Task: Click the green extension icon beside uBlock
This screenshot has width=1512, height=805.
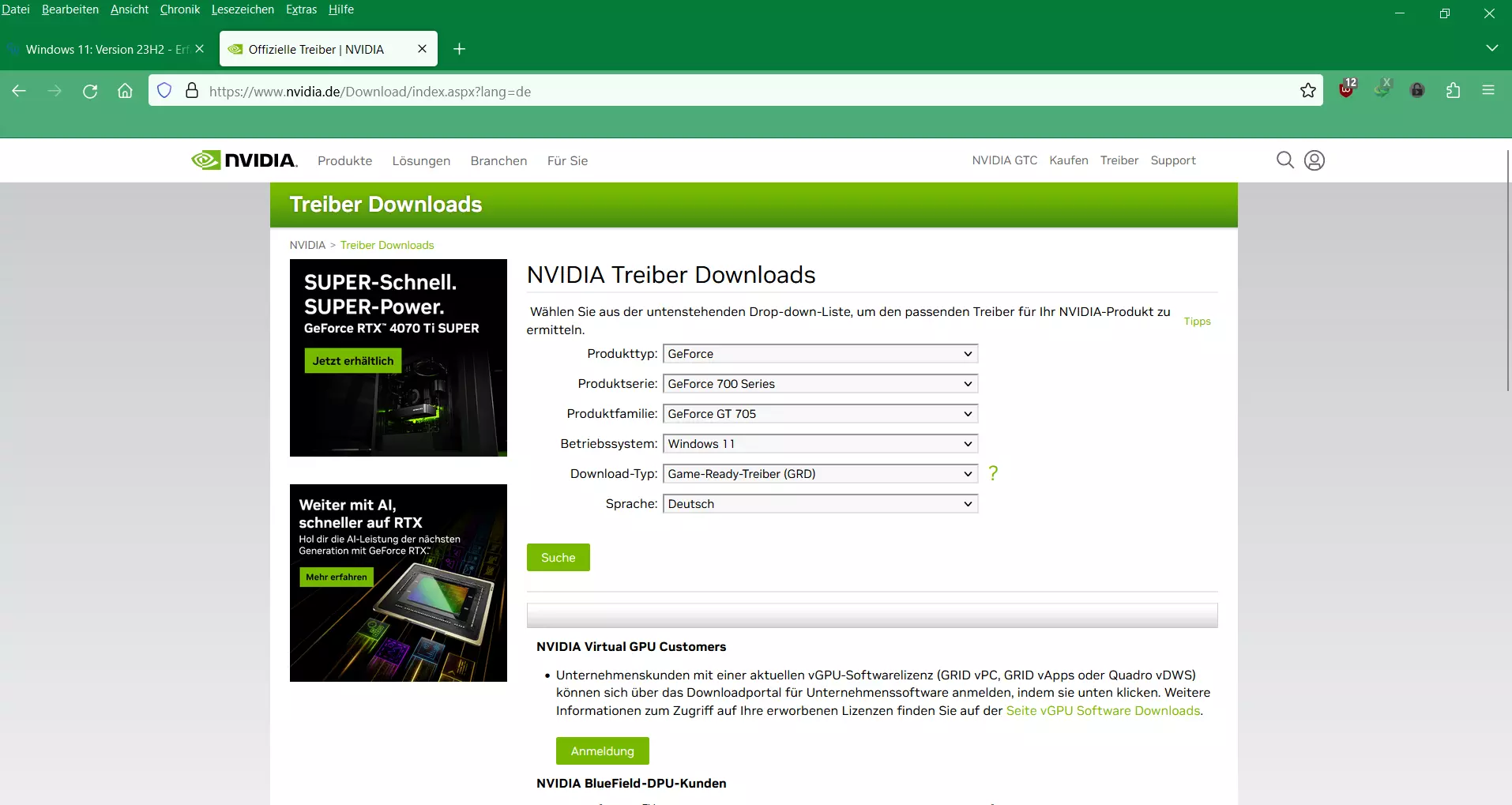Action: (1382, 89)
